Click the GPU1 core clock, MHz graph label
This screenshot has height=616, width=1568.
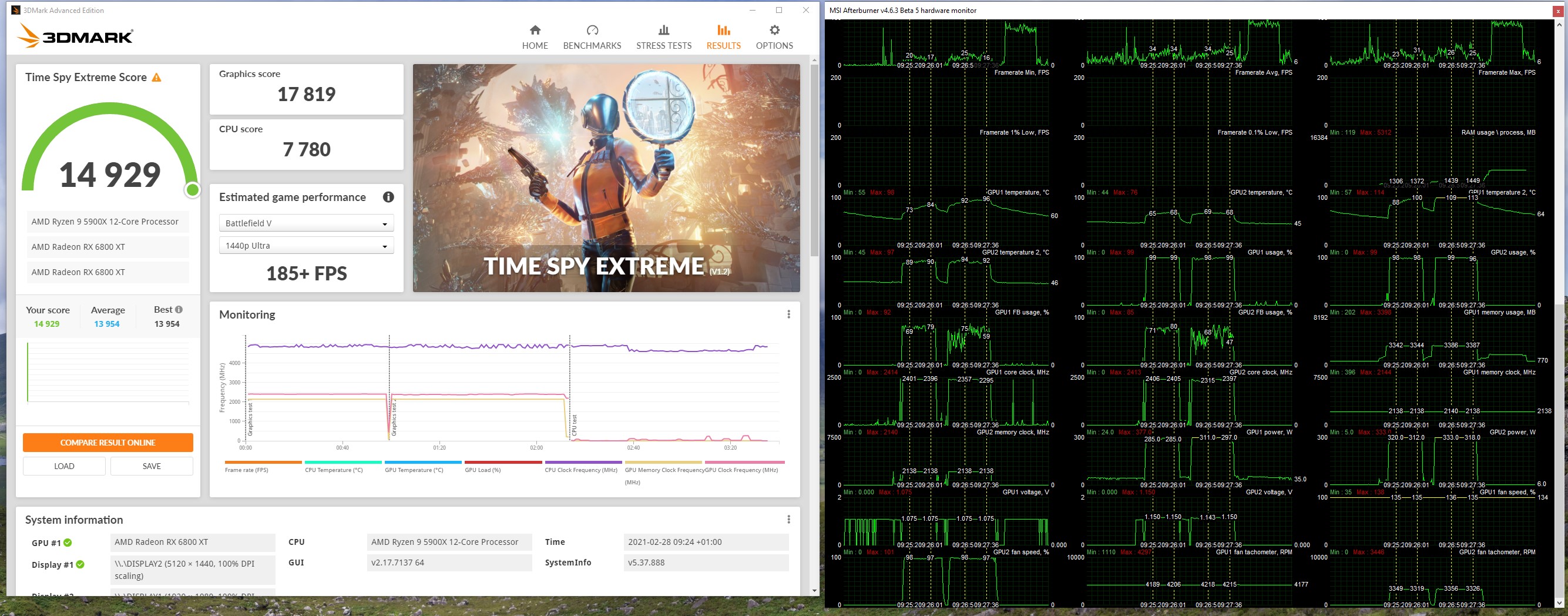pos(1017,372)
